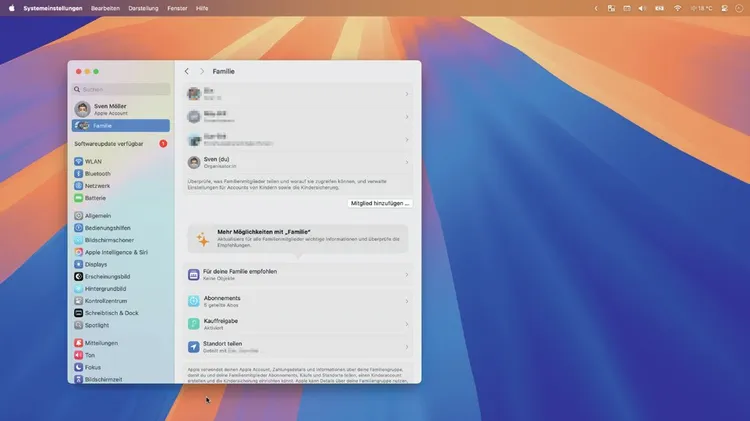
Task: Go to Allgemein settings
Action: 121,216
